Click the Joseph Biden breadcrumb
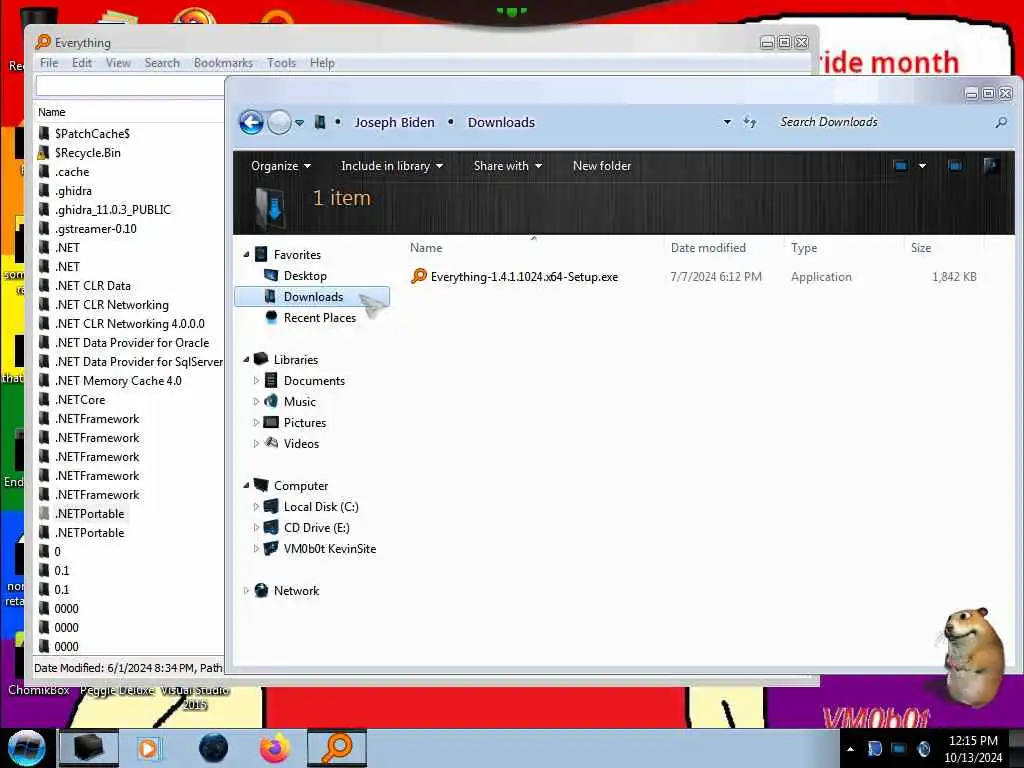 [394, 123]
